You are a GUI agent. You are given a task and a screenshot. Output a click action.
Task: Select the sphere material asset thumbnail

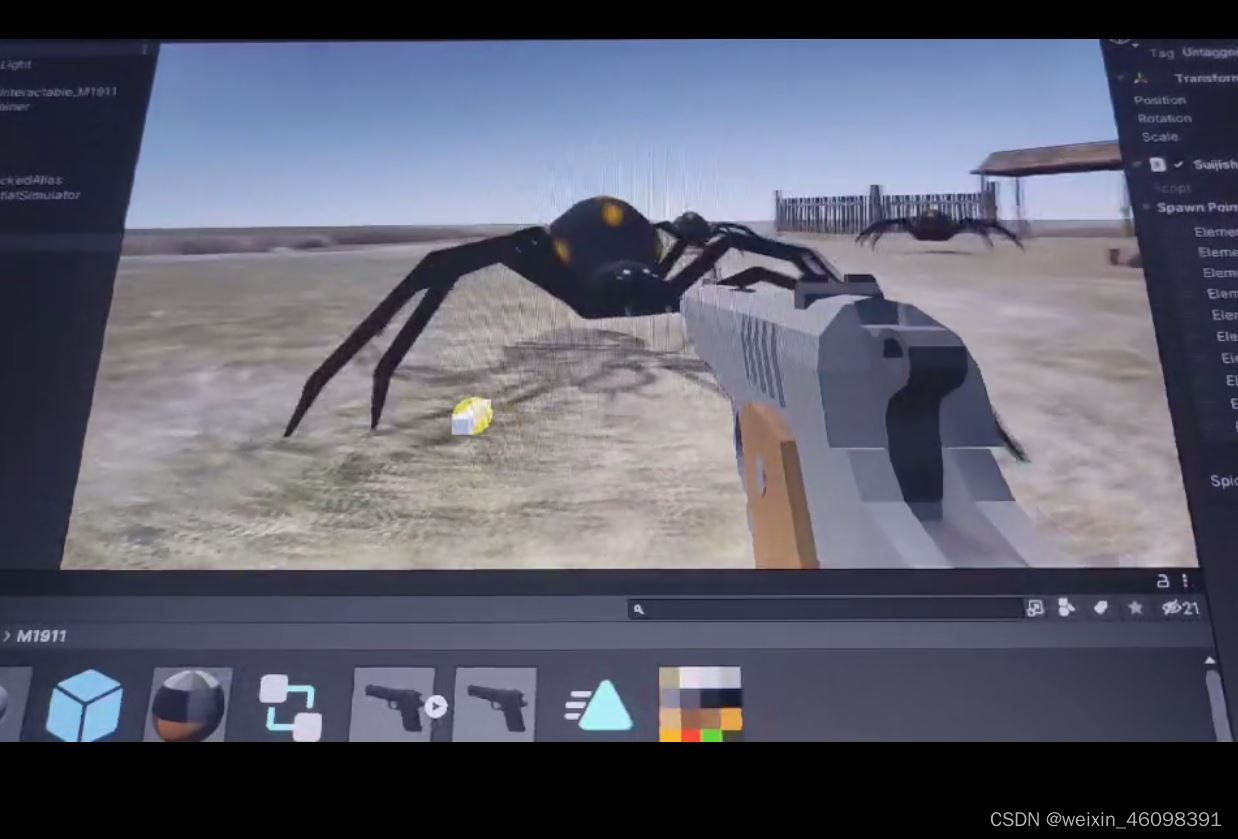188,705
